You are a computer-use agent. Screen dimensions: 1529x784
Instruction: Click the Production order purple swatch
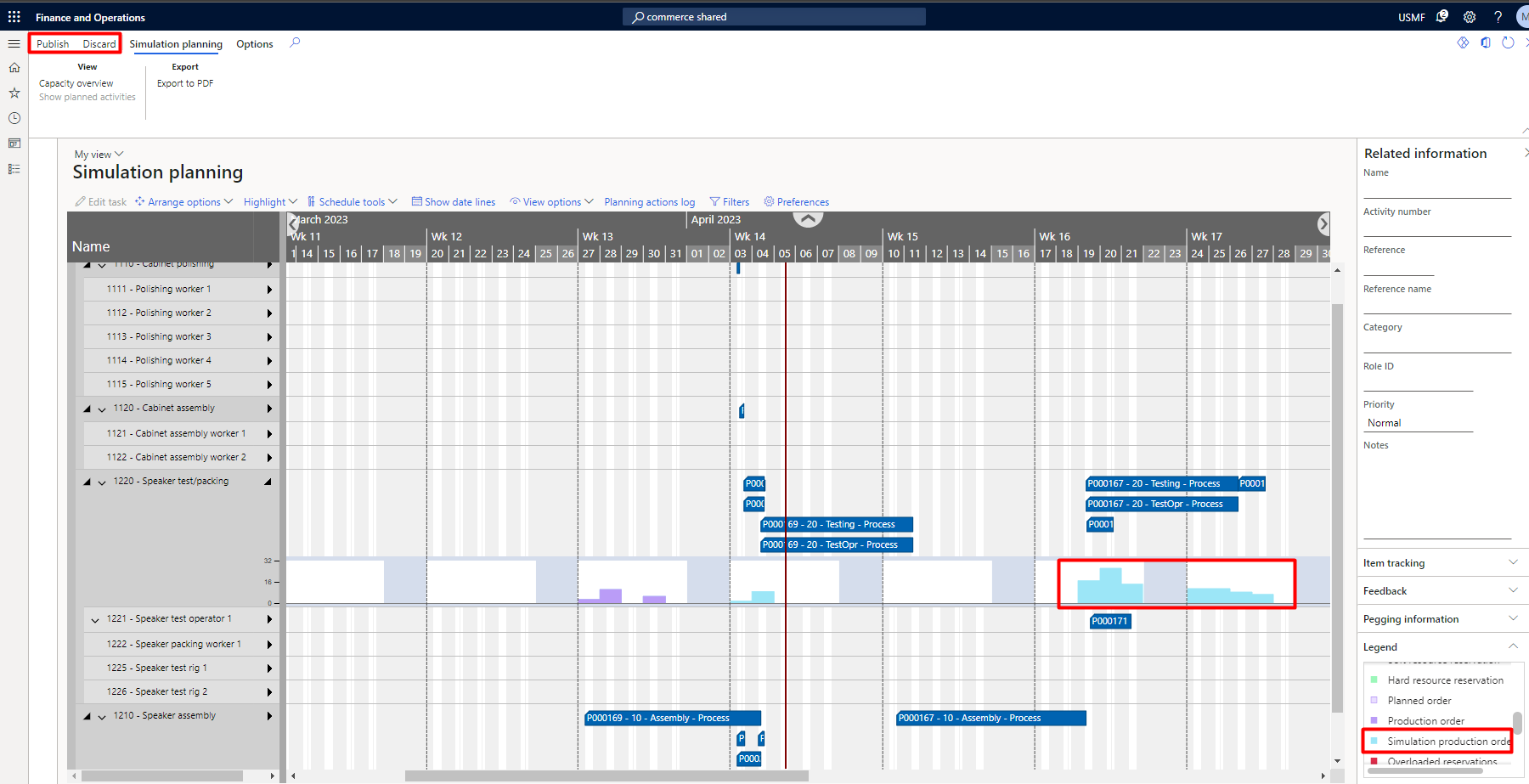[x=1374, y=720]
